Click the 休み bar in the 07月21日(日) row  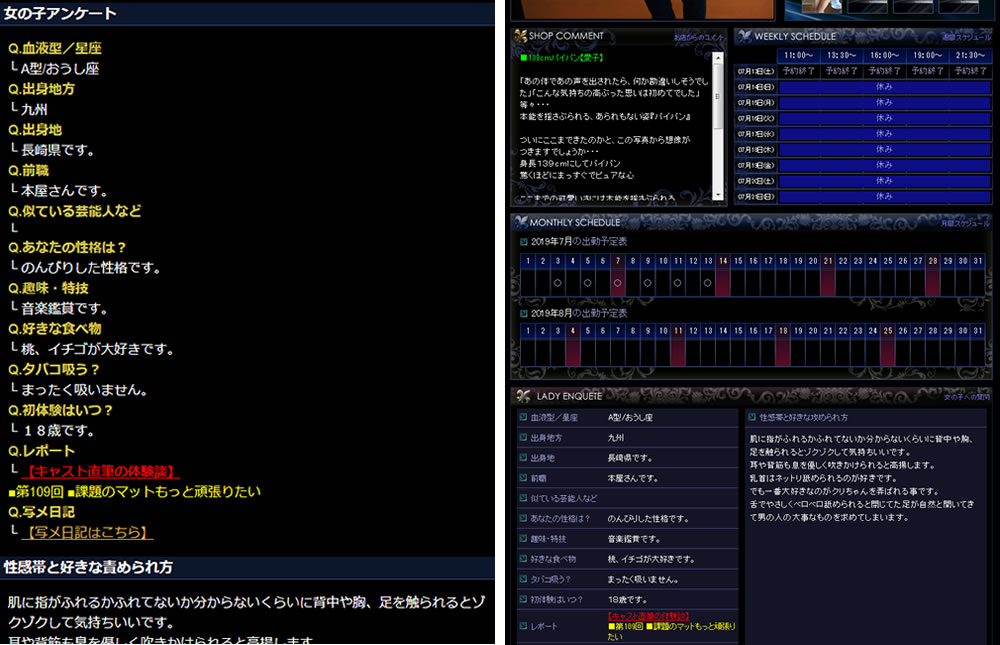pos(885,196)
